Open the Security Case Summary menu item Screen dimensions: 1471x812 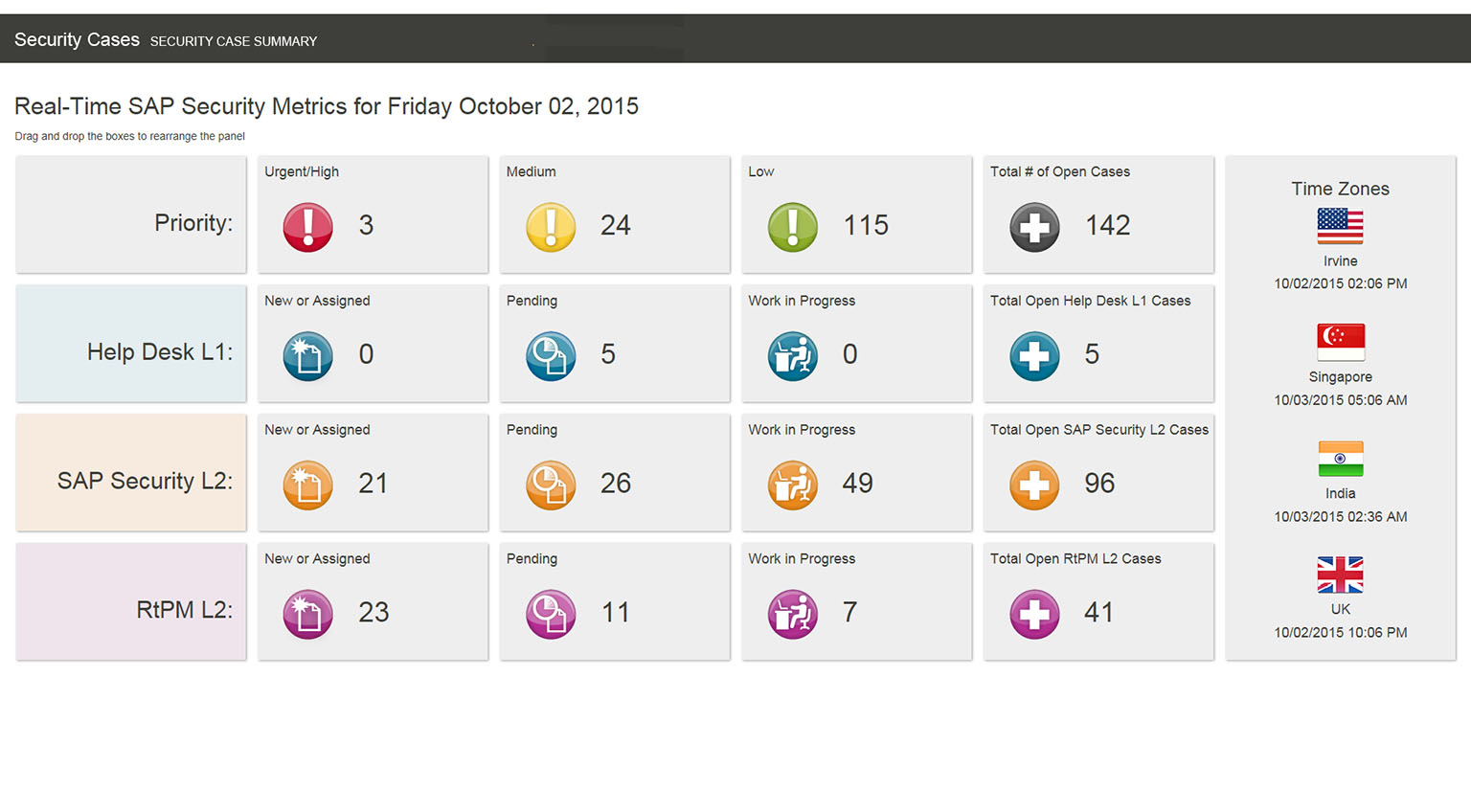tap(234, 41)
